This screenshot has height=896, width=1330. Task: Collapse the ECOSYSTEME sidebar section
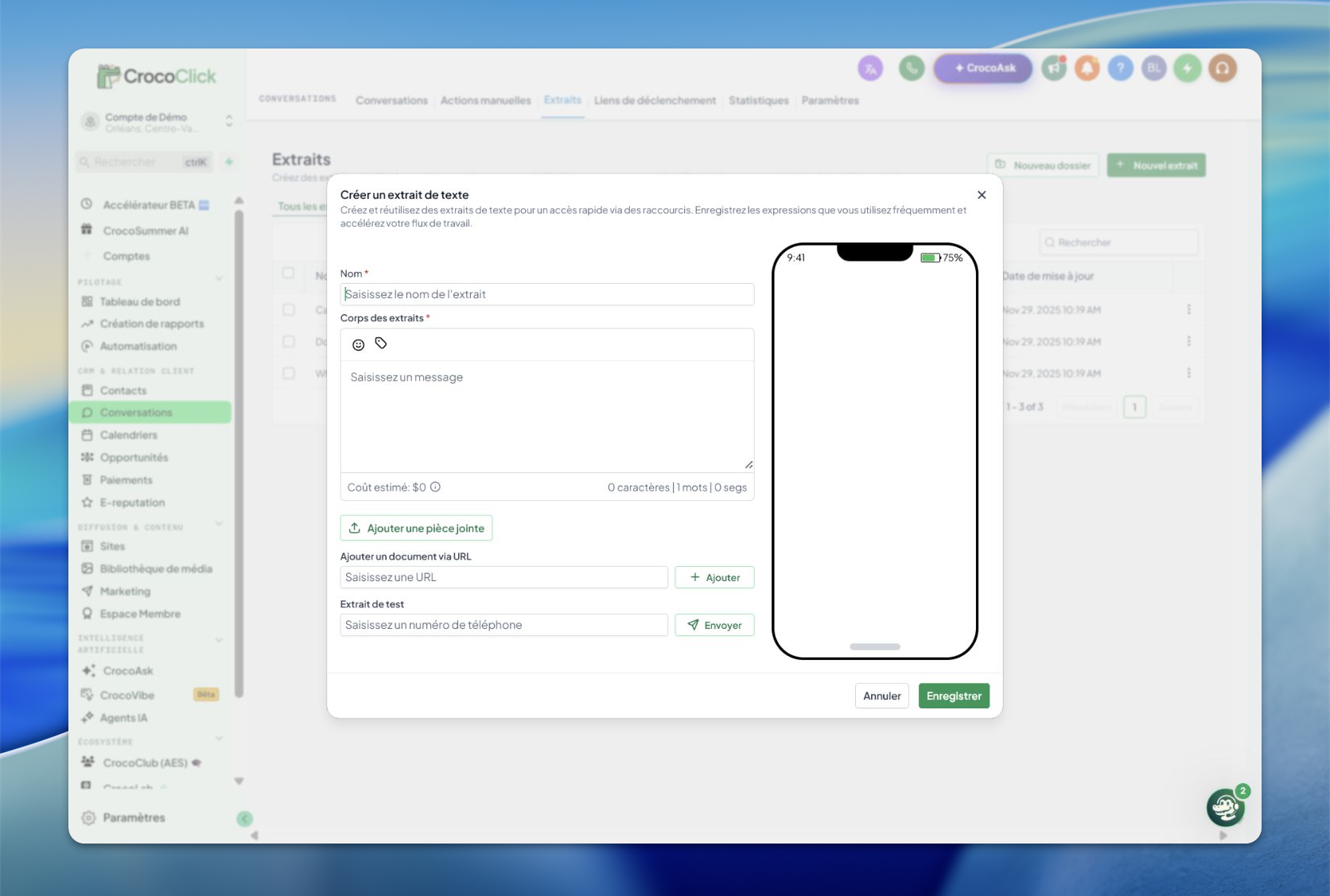tap(219, 739)
